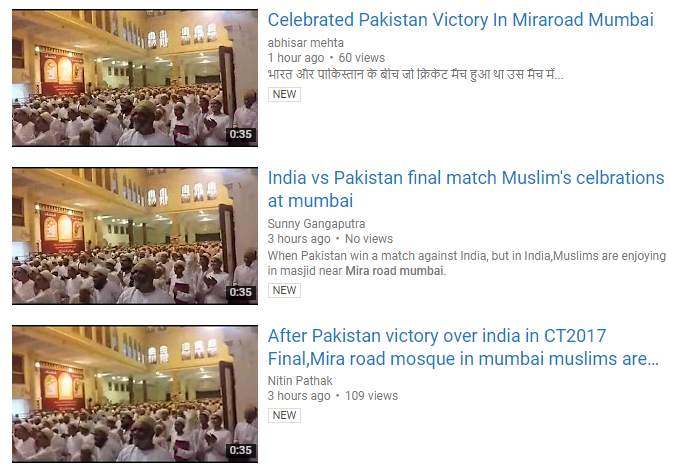The height and width of the screenshot is (471, 690).
Task: Click '1 hour ago • 60 views' metadata
Action: pos(326,58)
